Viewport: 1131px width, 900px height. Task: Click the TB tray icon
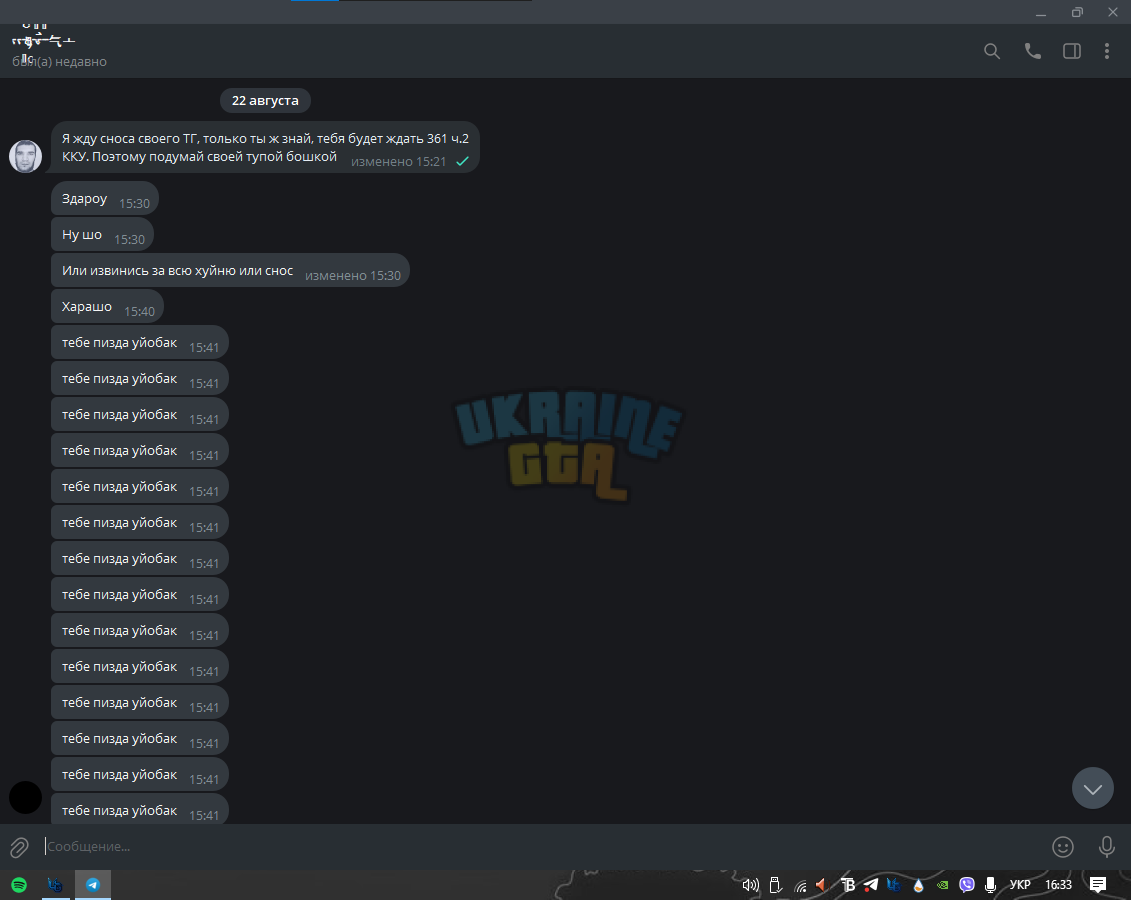tap(848, 885)
